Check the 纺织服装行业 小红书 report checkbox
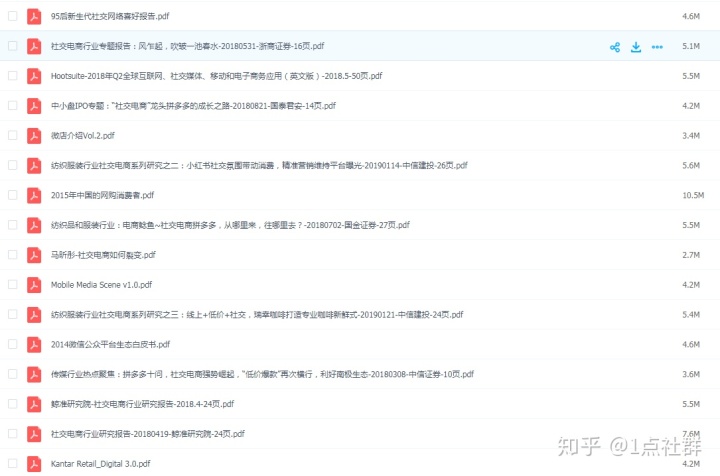This screenshot has width=720, height=476. point(12,165)
